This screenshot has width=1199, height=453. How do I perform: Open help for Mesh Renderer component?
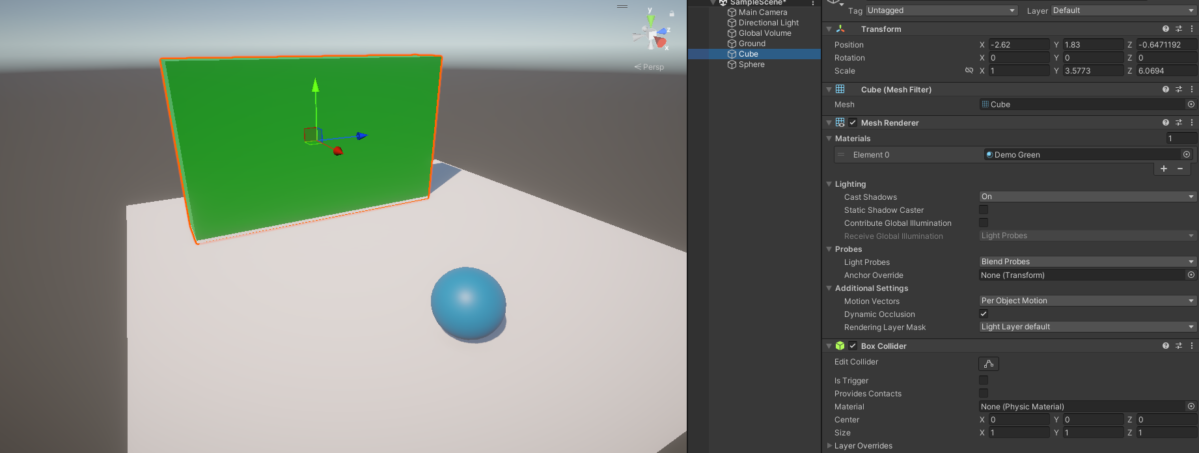tap(1165, 122)
